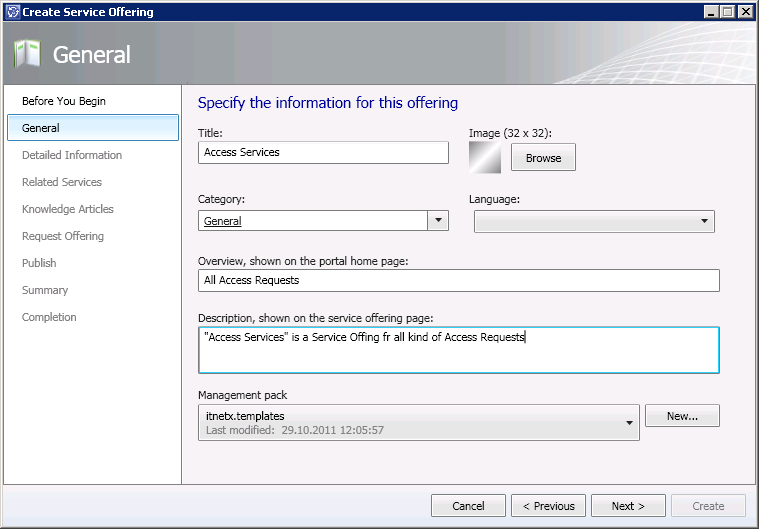759x529 pixels.
Task: Click the < Previous button
Action: pyautogui.click(x=548, y=506)
